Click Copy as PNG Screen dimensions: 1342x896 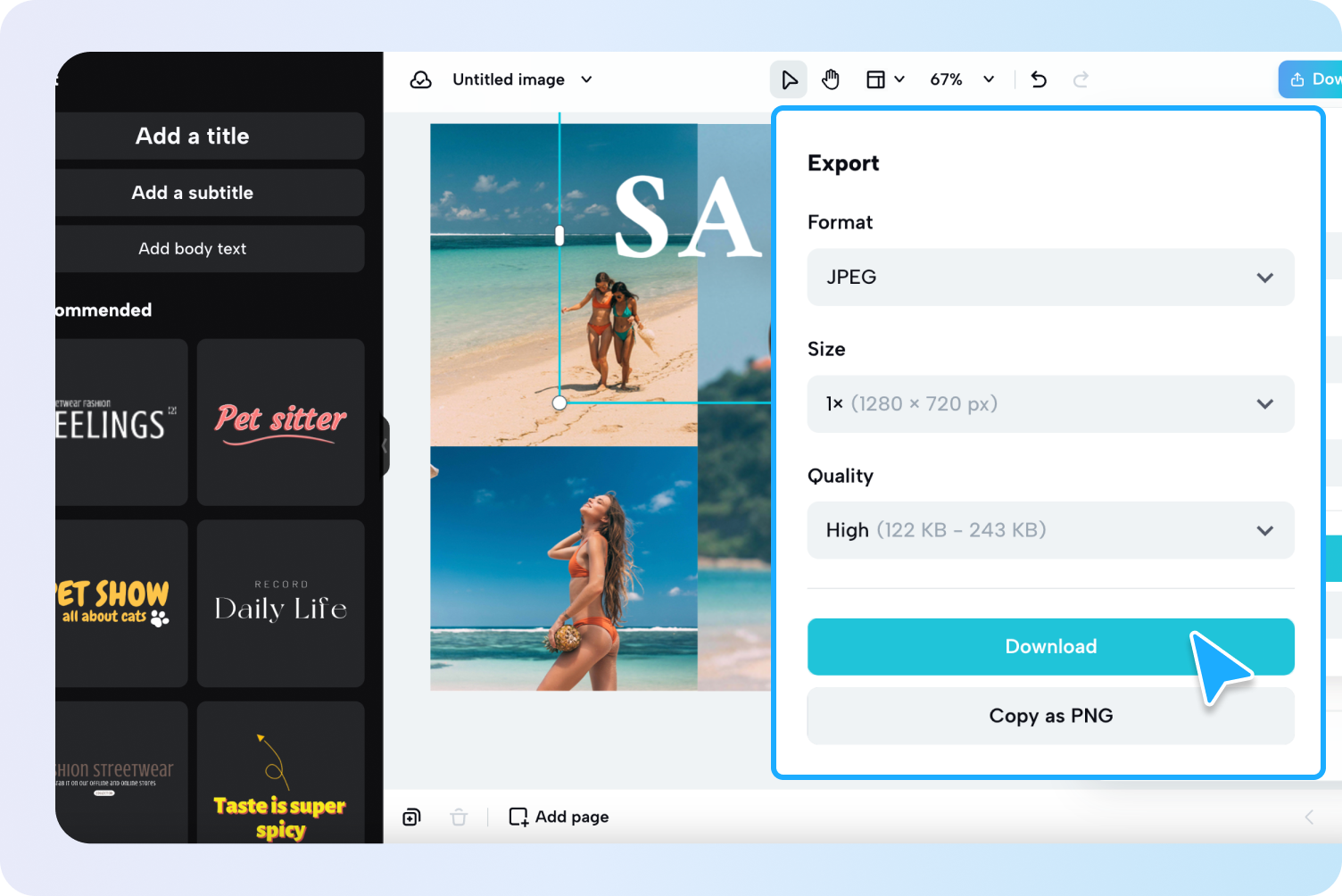point(1050,716)
